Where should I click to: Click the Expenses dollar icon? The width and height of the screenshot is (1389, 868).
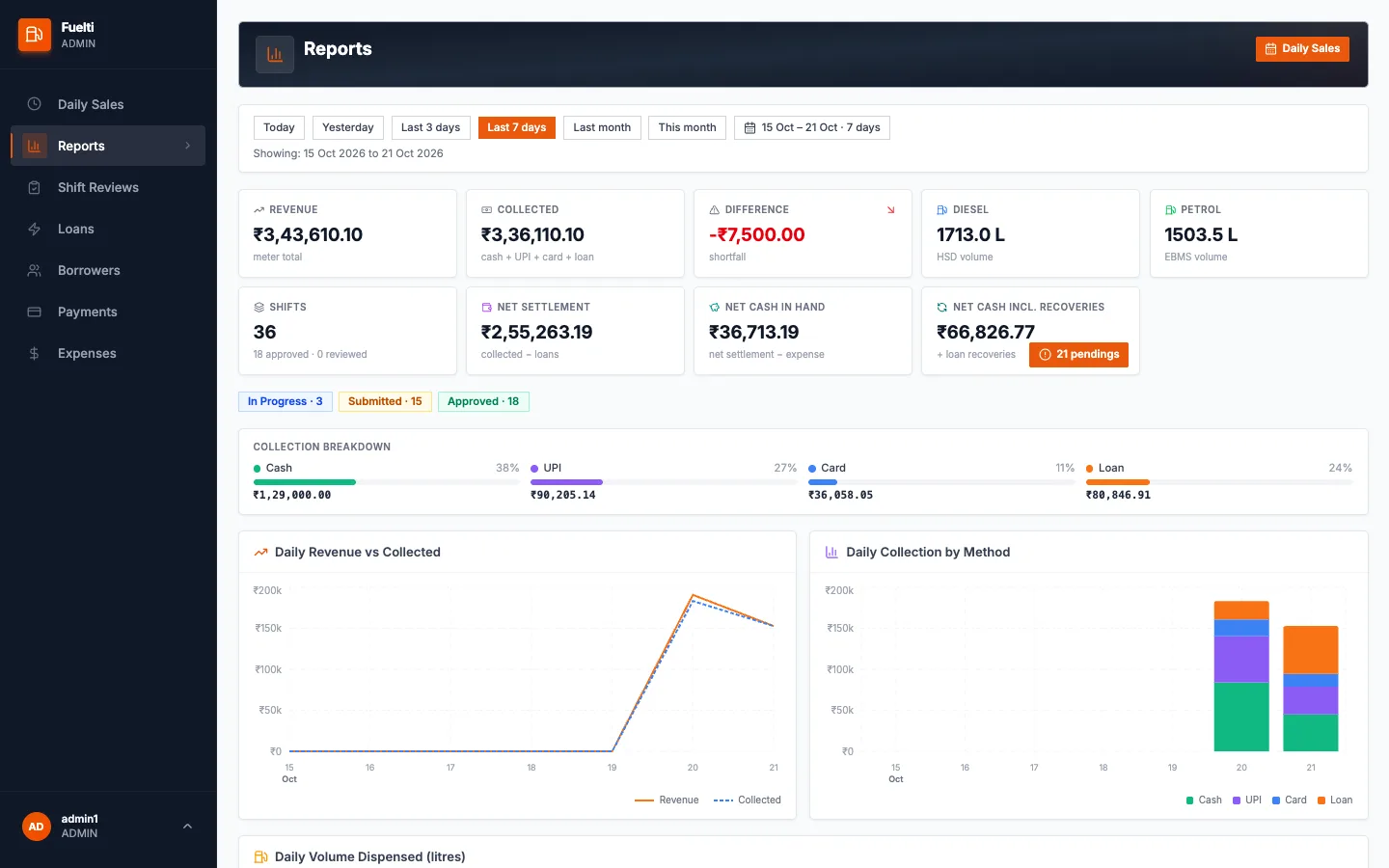34,353
